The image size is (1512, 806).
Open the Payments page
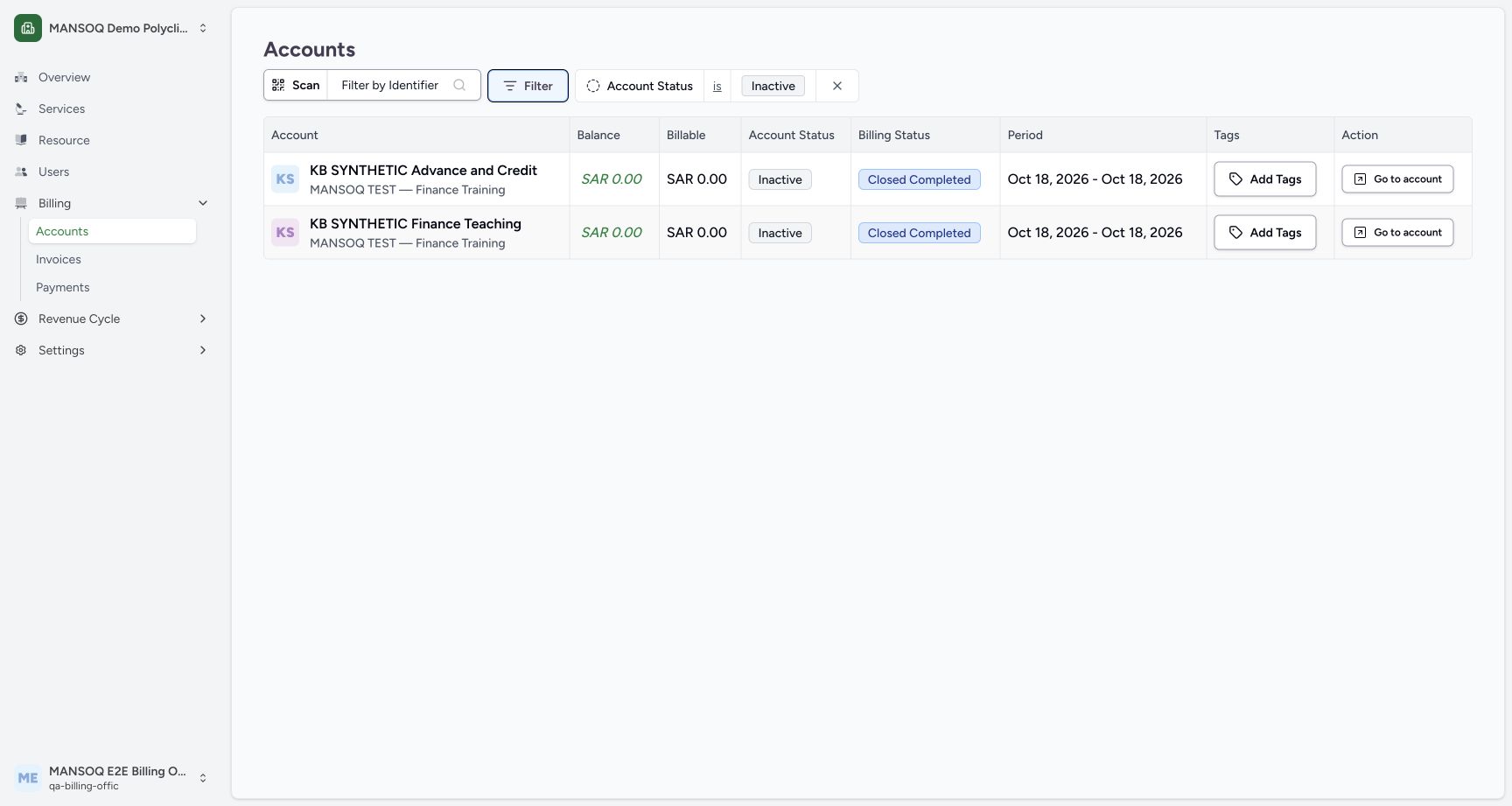click(x=112, y=287)
